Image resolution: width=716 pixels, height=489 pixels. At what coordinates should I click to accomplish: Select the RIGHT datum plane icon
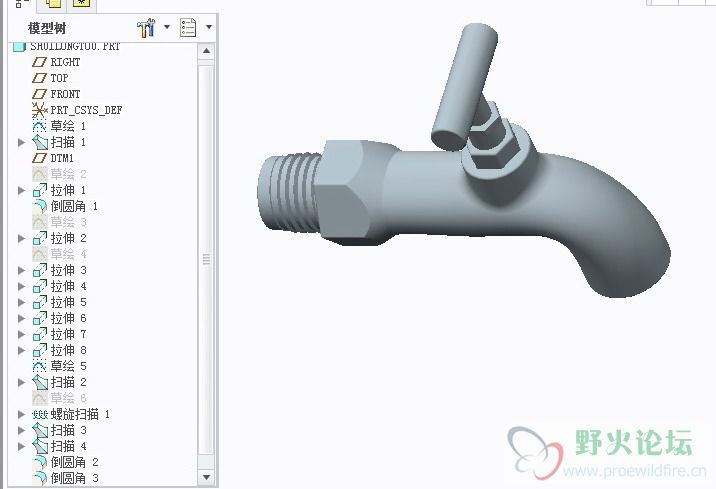(39, 62)
